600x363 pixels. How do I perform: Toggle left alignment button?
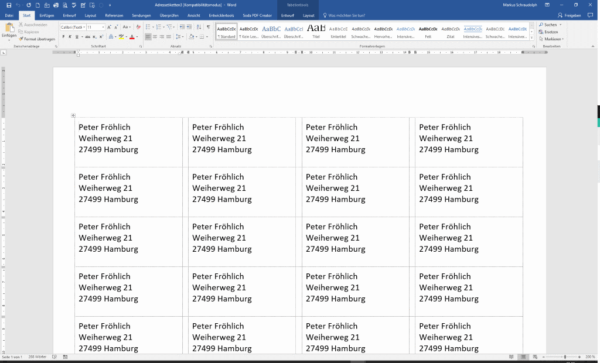click(x=148, y=37)
